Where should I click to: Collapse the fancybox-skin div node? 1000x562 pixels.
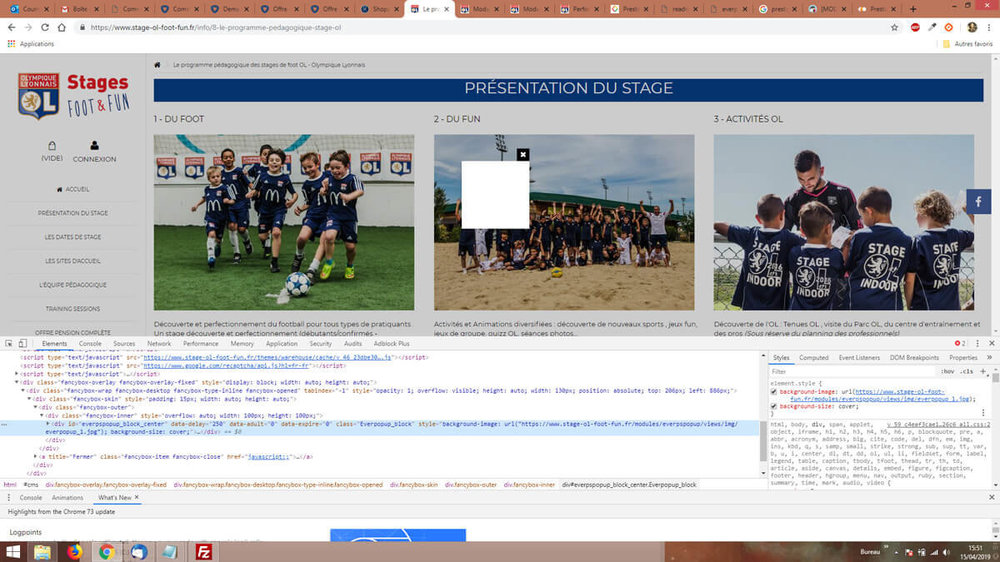click(x=29, y=399)
